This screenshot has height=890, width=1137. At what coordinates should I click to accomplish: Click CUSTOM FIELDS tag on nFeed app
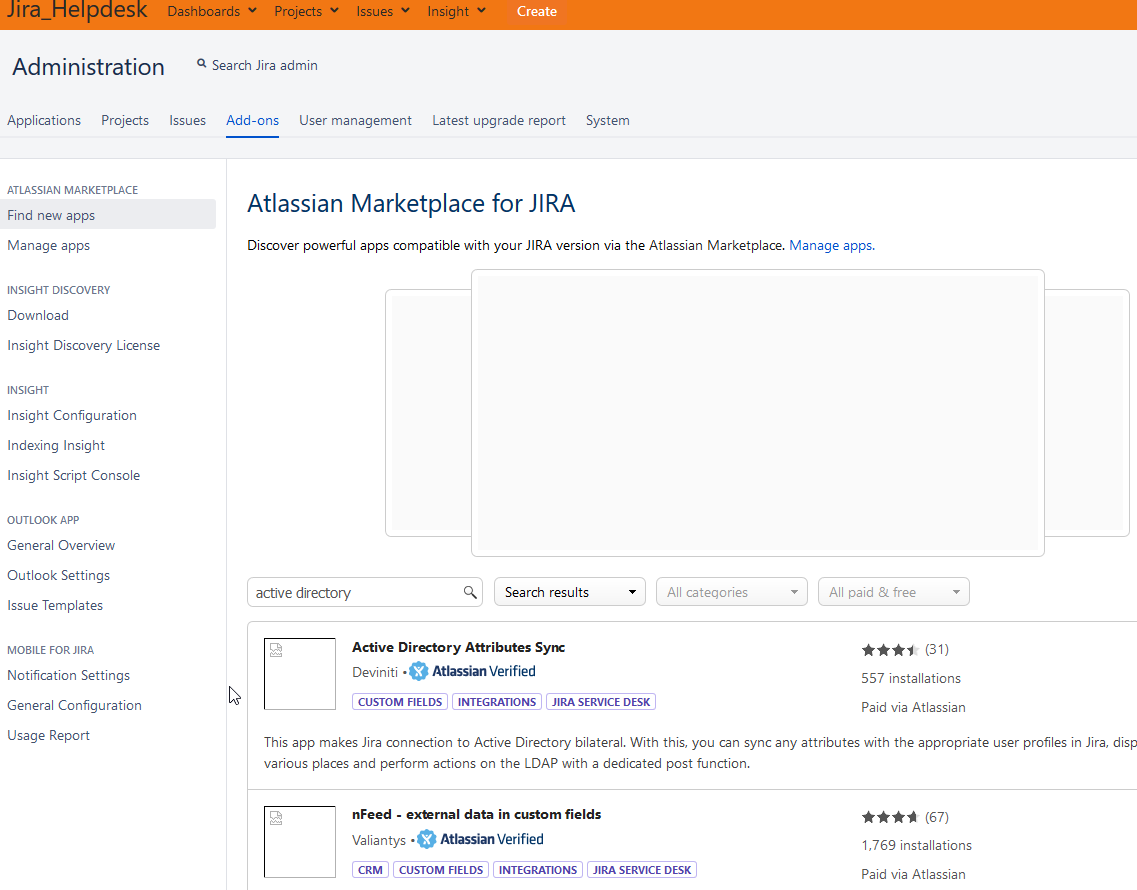tap(441, 870)
